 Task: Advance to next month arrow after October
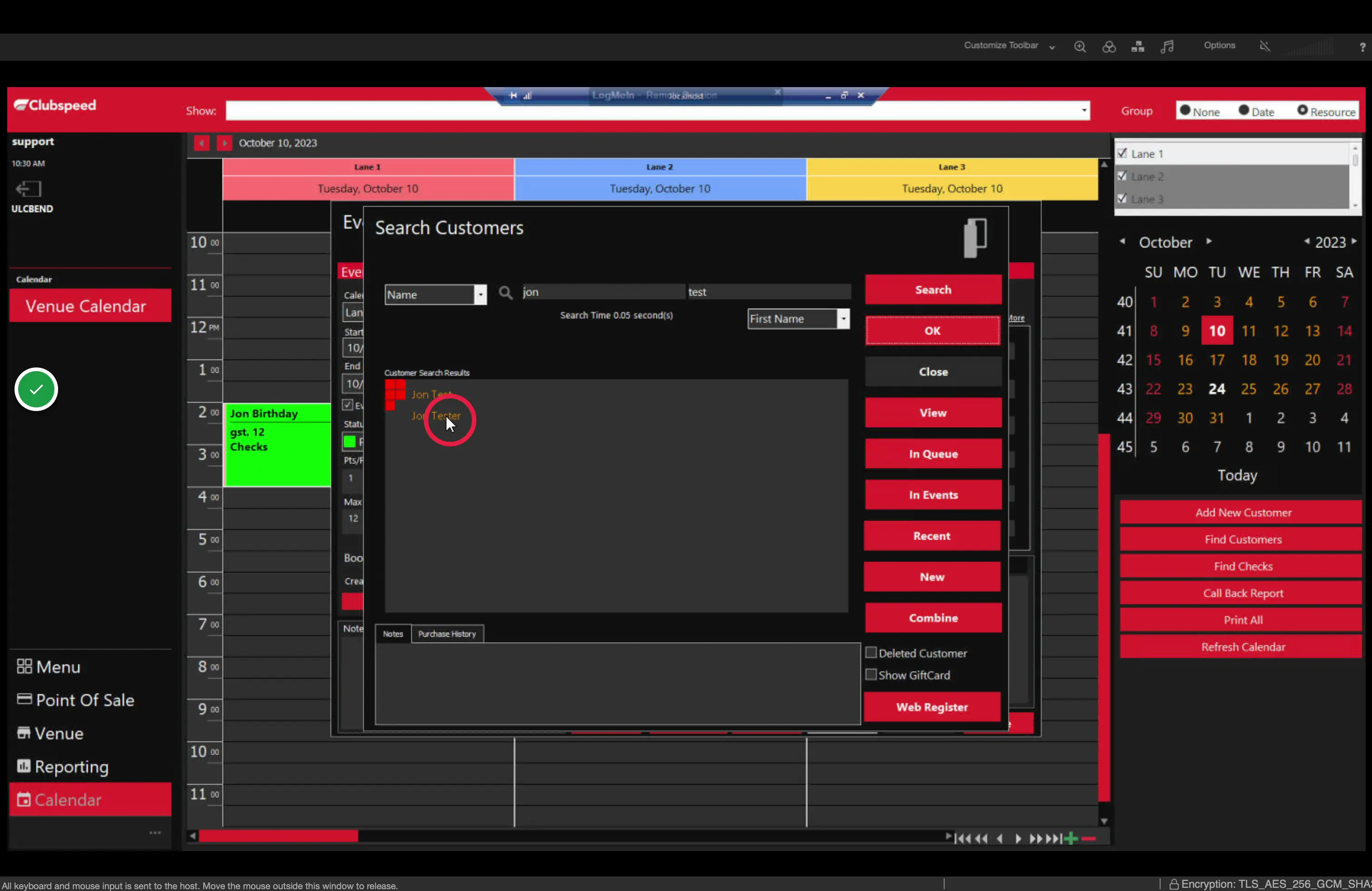point(1209,241)
